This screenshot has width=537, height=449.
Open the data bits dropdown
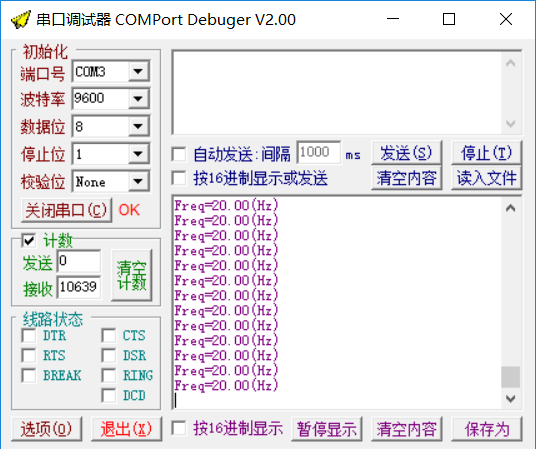click(138, 126)
